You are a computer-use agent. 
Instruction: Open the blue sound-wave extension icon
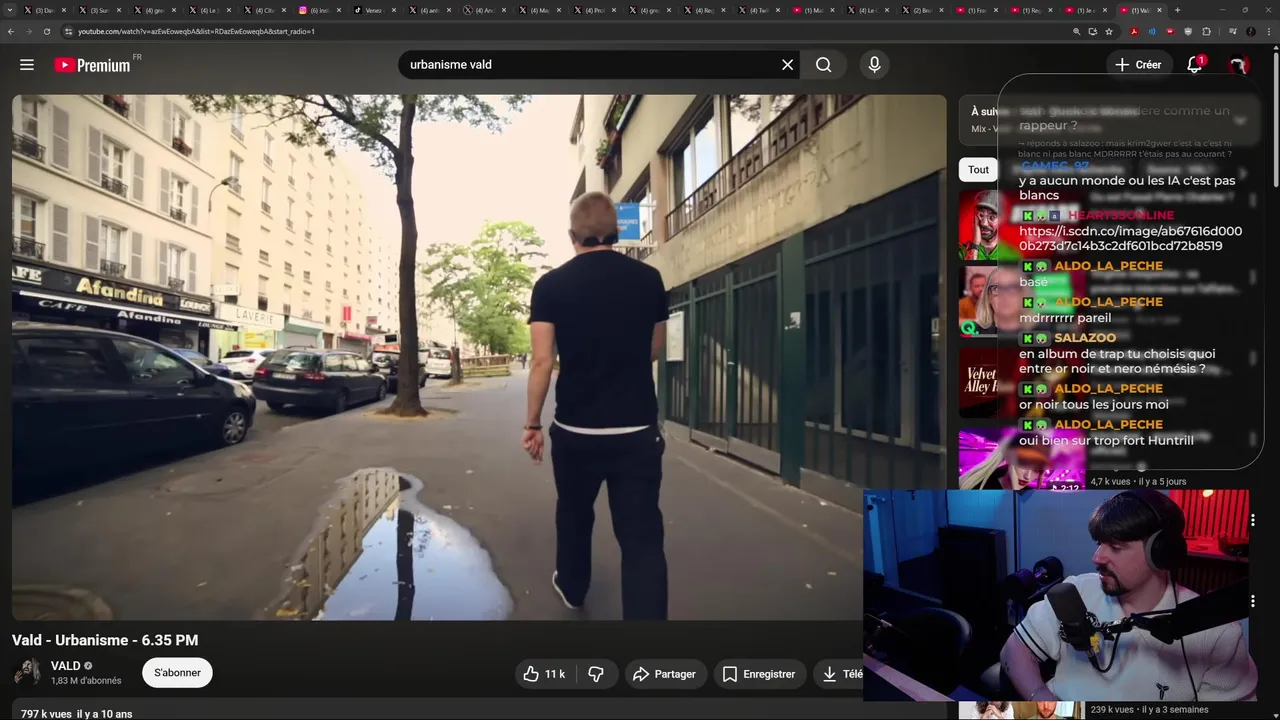(1152, 31)
